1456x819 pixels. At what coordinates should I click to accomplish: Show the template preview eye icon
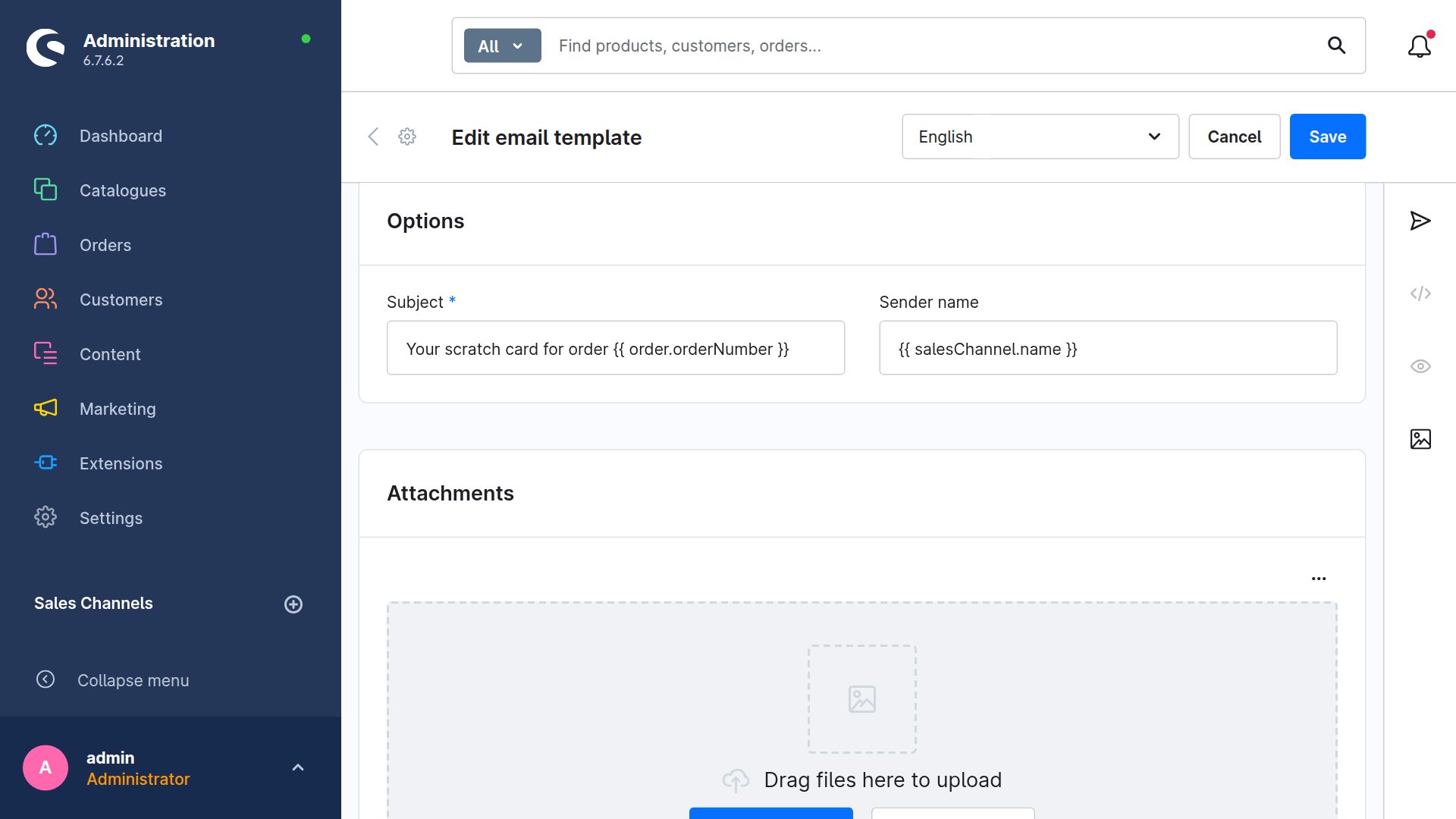point(1420,366)
